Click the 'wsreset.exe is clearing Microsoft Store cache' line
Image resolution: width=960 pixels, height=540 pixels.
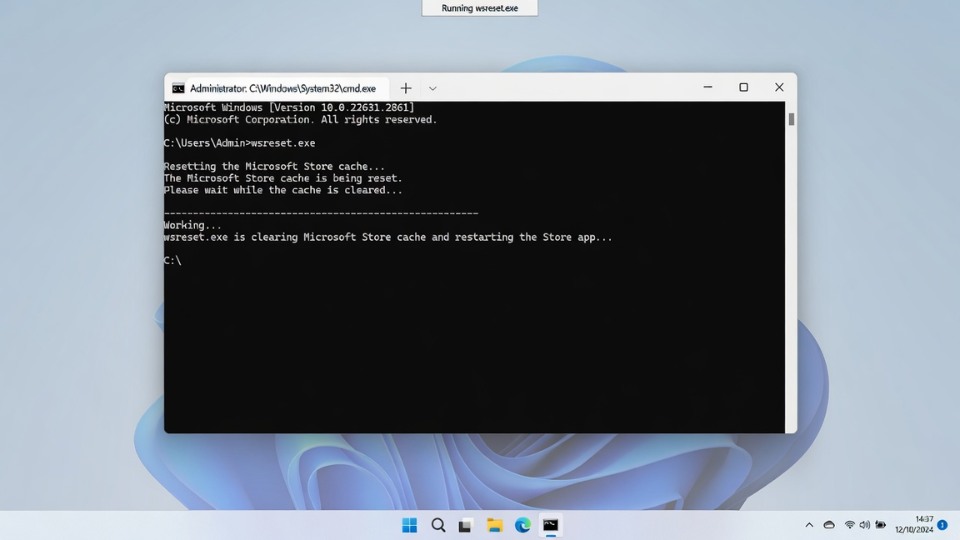point(388,238)
